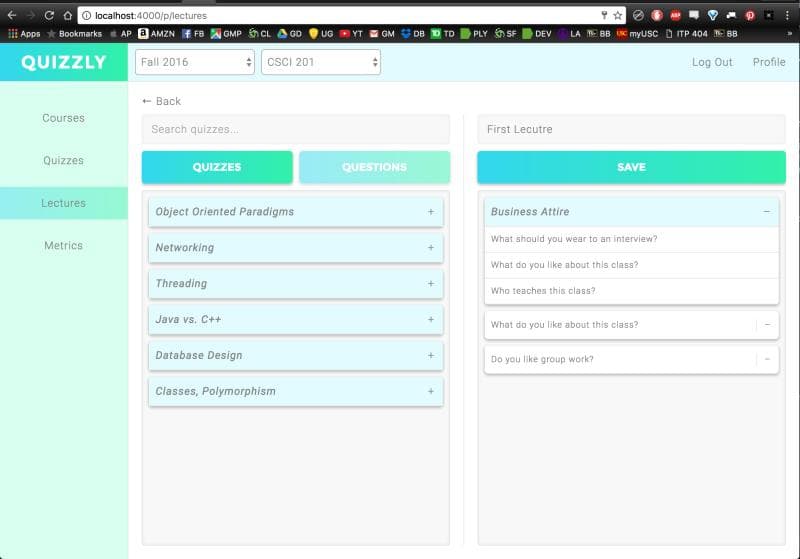Image resolution: width=800 pixels, height=559 pixels.
Task: Add the Networking quiz with its plus icon
Action: click(431, 248)
